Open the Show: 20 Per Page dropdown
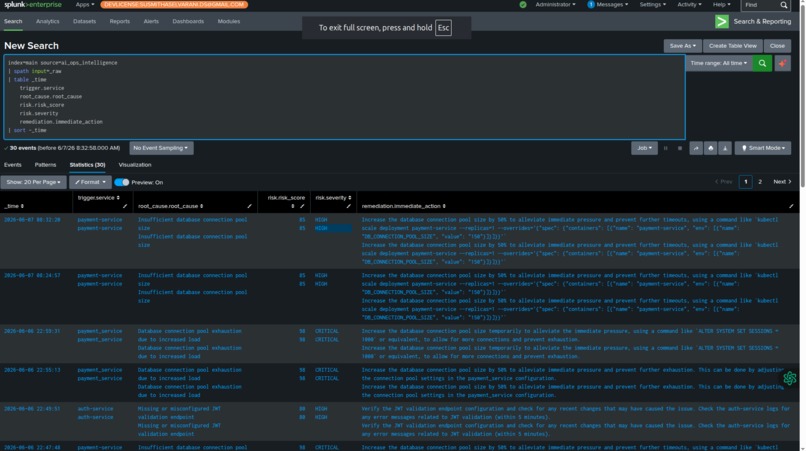 point(33,182)
